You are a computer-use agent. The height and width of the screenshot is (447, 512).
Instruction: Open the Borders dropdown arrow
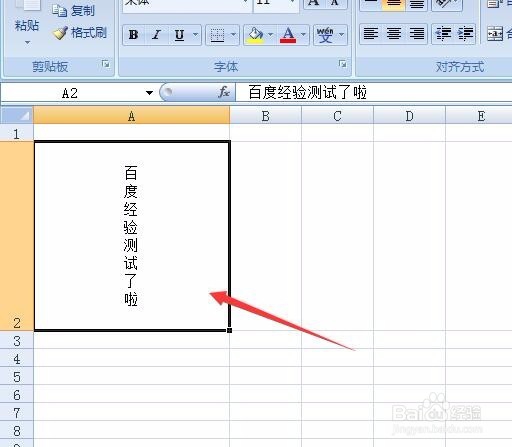click(x=233, y=35)
